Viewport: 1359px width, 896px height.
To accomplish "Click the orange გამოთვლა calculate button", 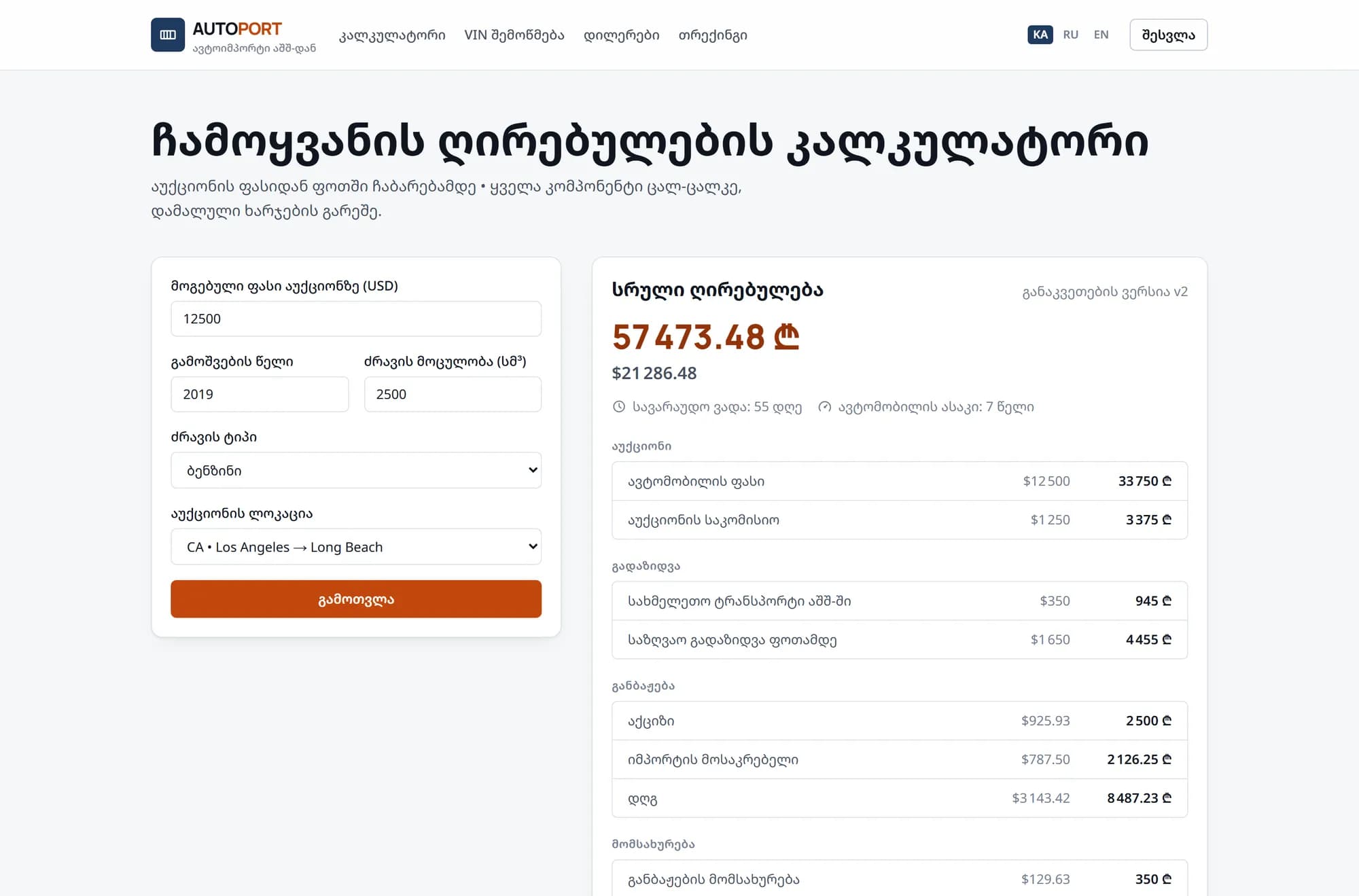I will coord(356,599).
